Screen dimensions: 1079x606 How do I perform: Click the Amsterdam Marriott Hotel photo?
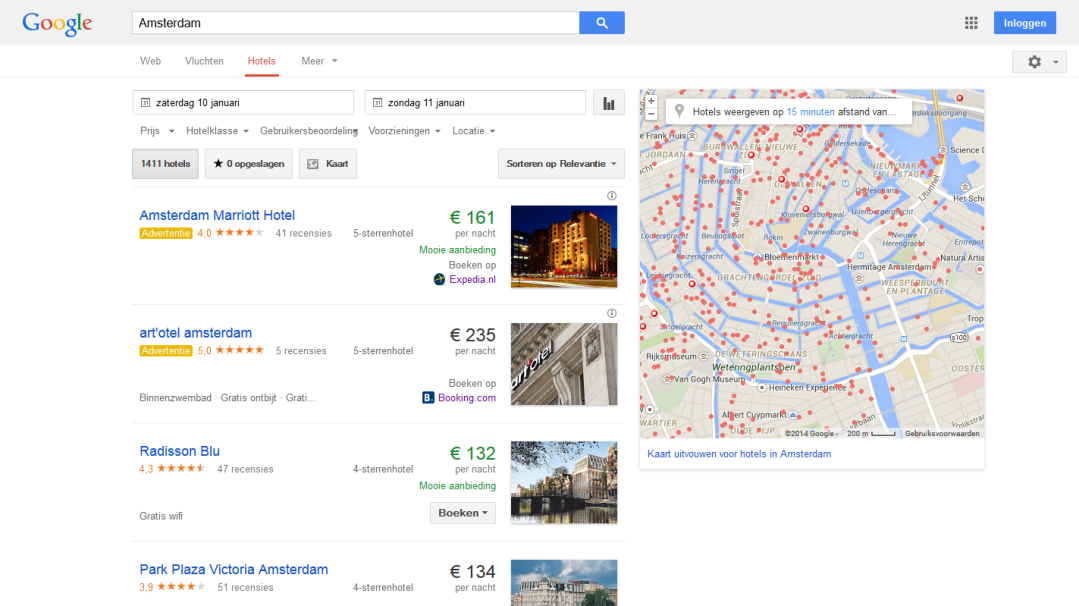click(564, 246)
